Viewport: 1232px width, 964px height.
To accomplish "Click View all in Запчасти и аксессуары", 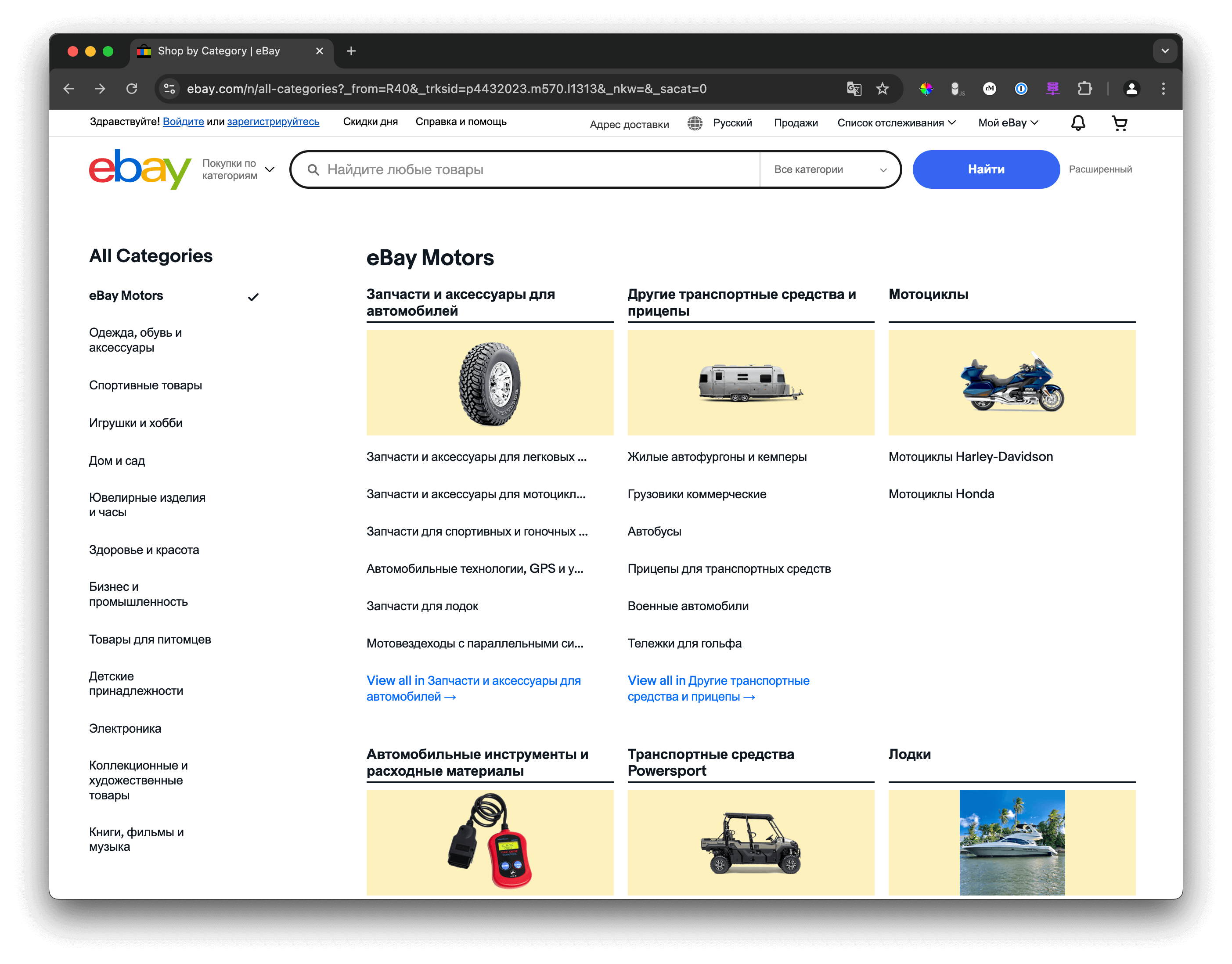I will pos(473,688).
